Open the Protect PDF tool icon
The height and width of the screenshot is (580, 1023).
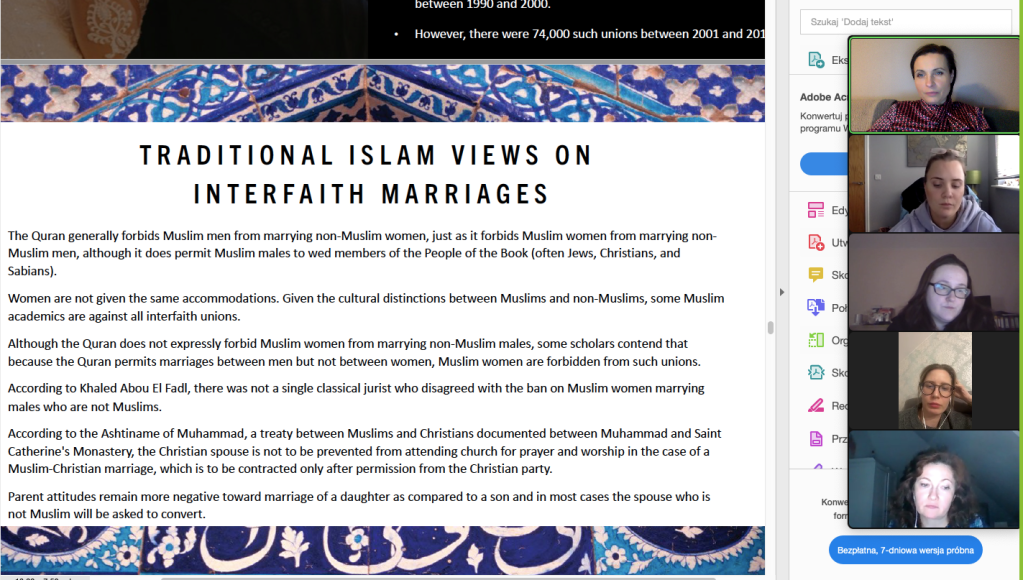point(815,439)
